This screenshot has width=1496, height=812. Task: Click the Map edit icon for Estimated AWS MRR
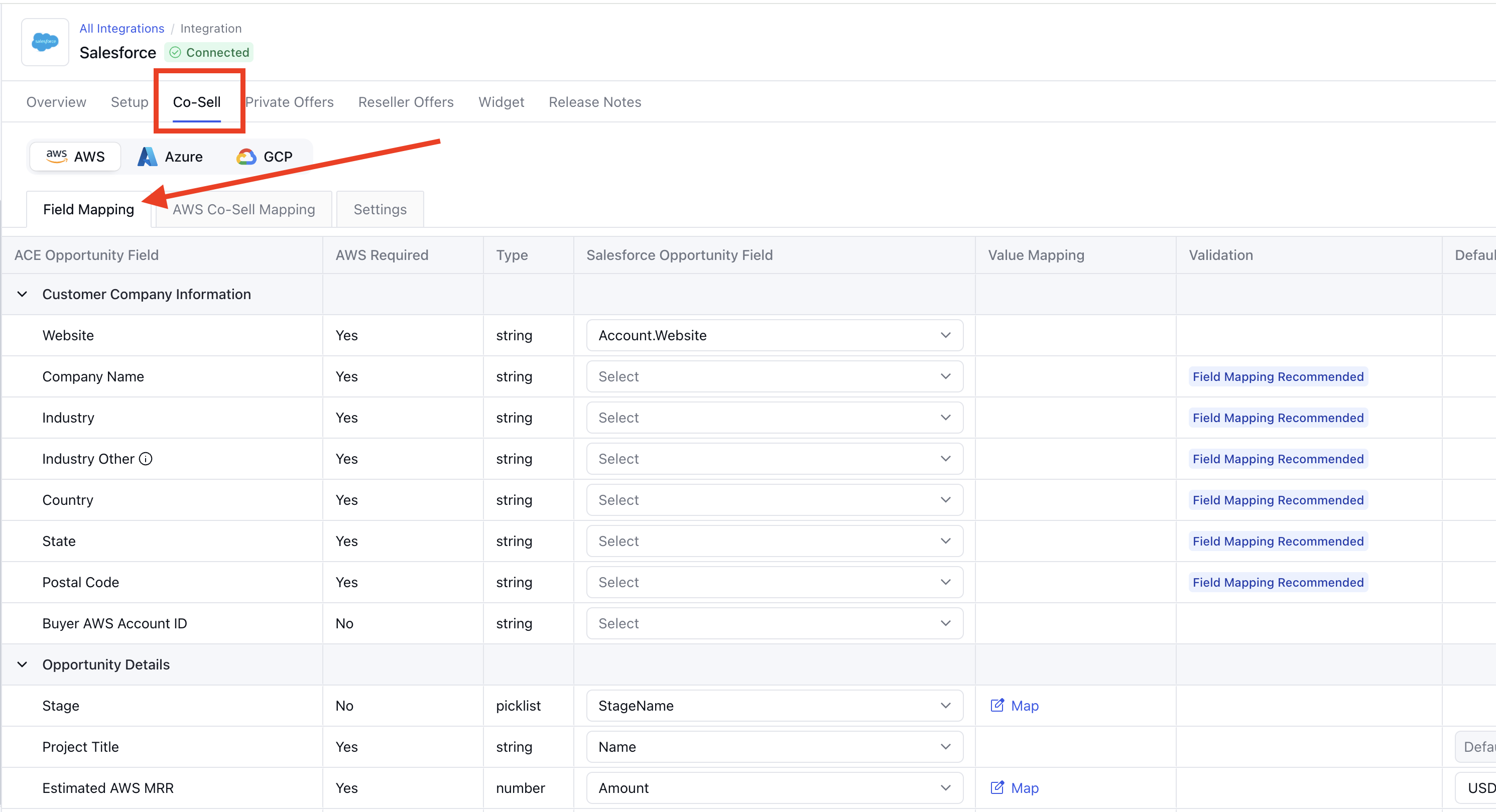[x=996, y=788]
